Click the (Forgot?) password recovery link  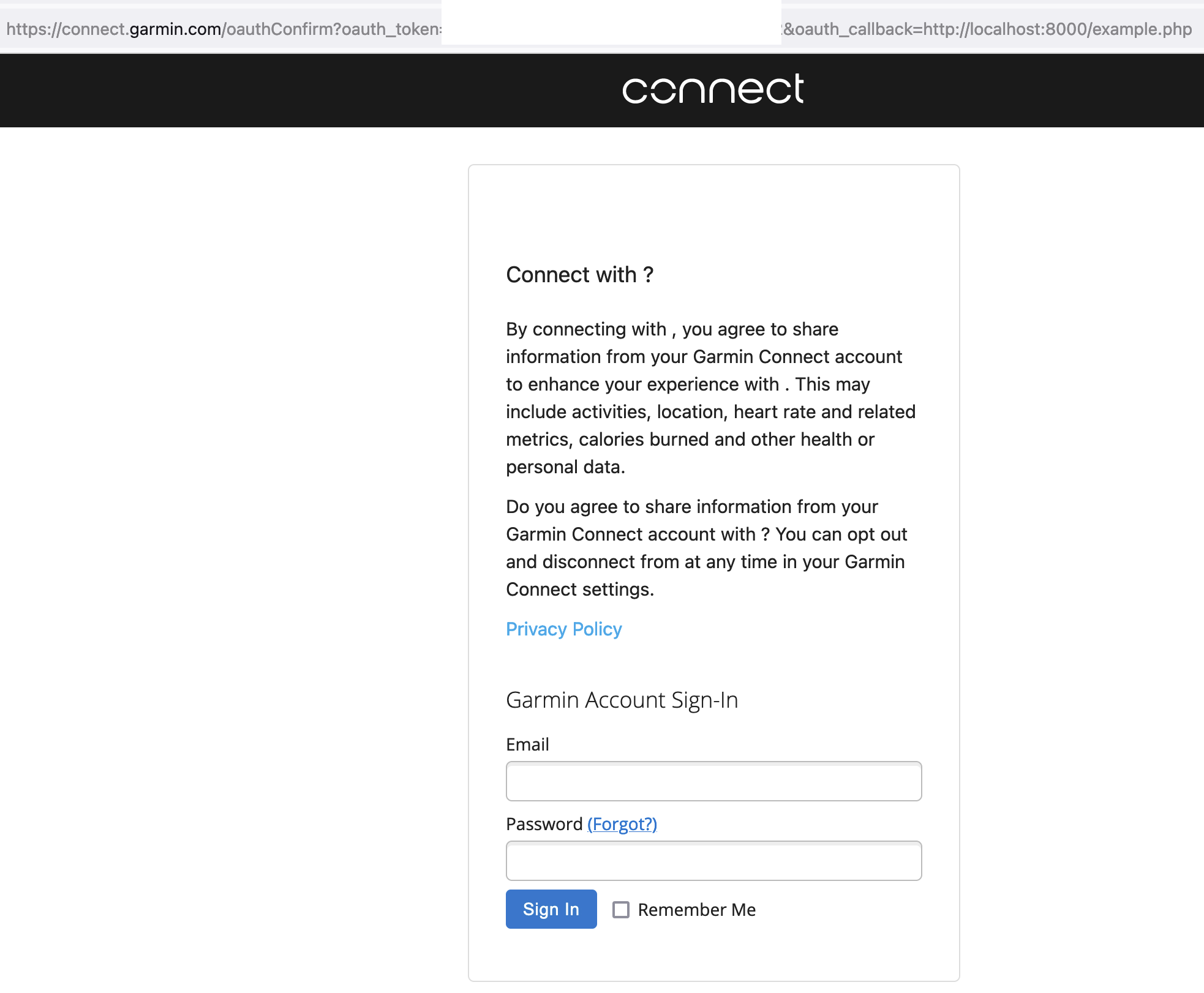[622, 824]
